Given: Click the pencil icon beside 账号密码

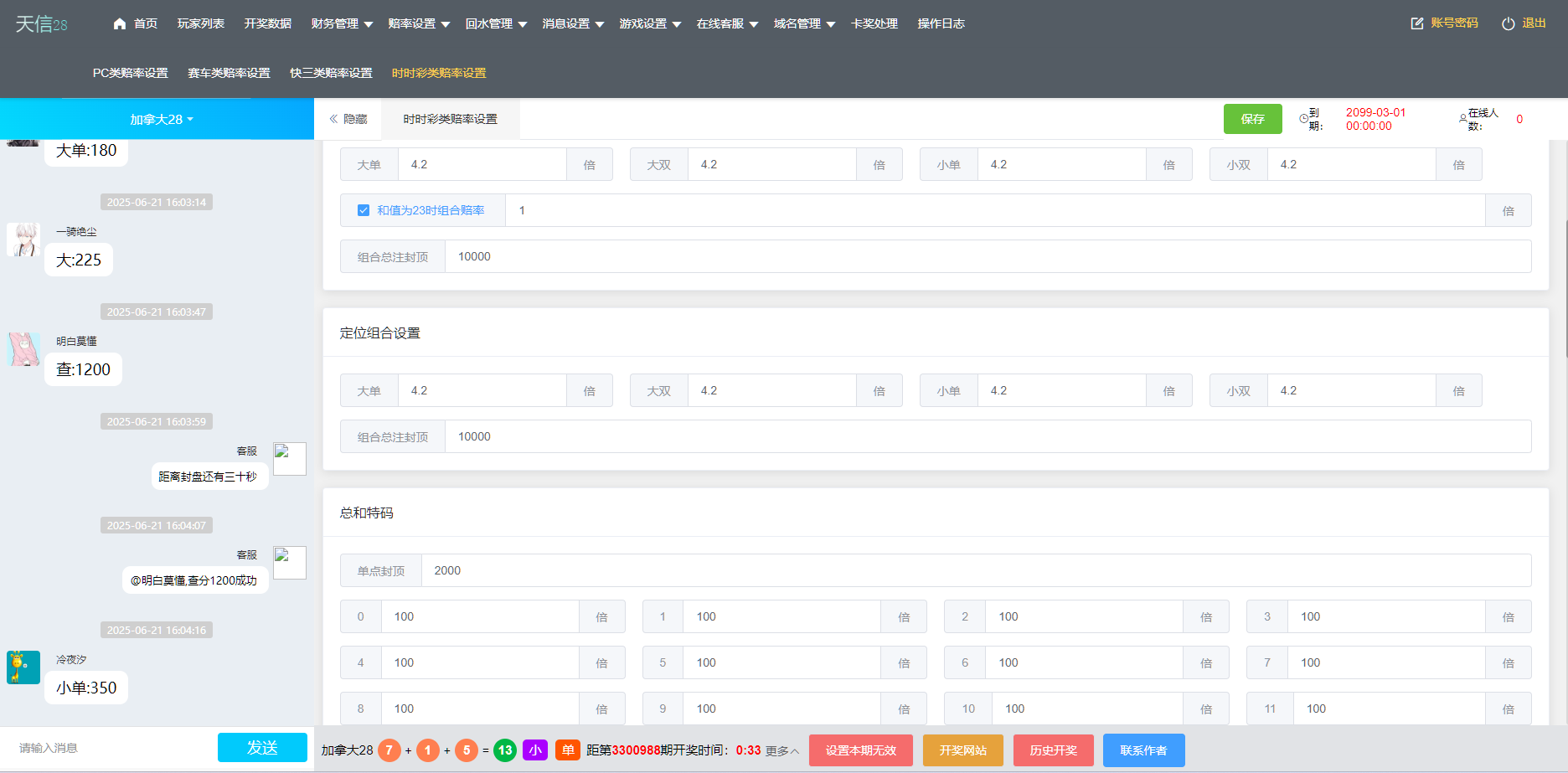Looking at the screenshot, I should (1416, 23).
